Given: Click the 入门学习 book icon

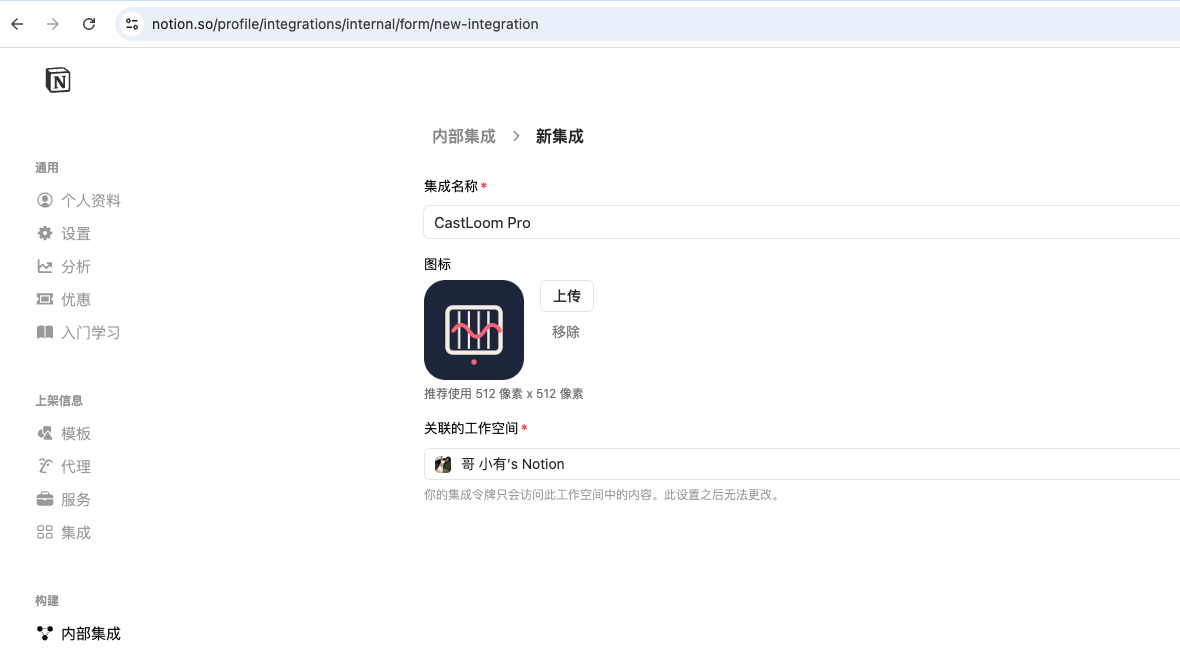Looking at the screenshot, I should pyautogui.click(x=45, y=332).
